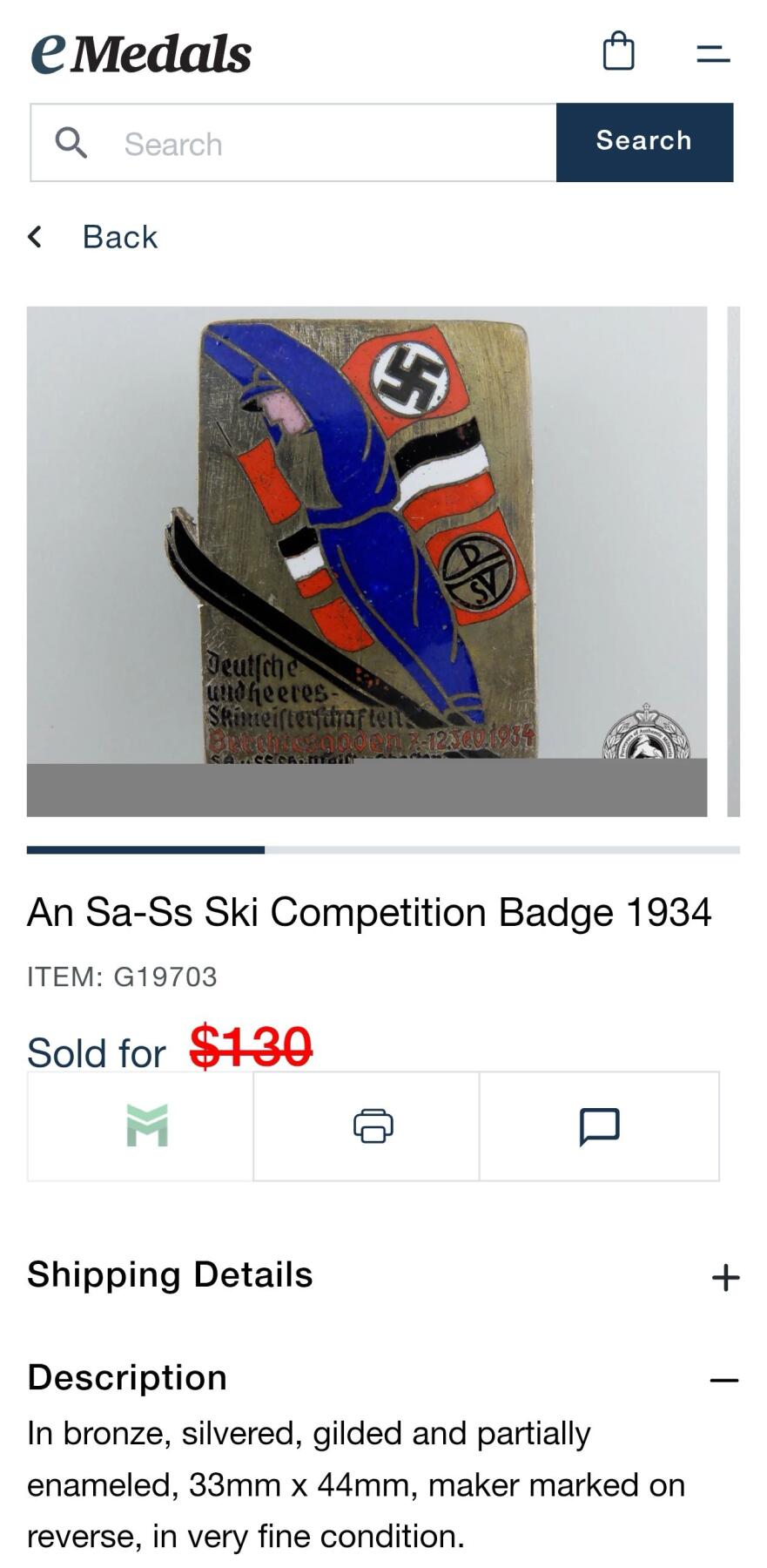
Task: Go to eMedals home via logo
Action: coord(141,53)
